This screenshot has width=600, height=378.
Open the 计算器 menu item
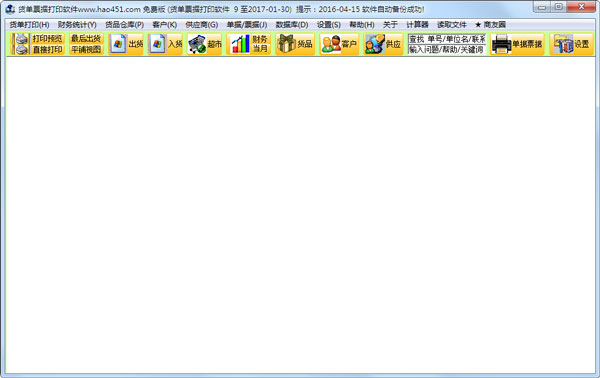point(417,25)
